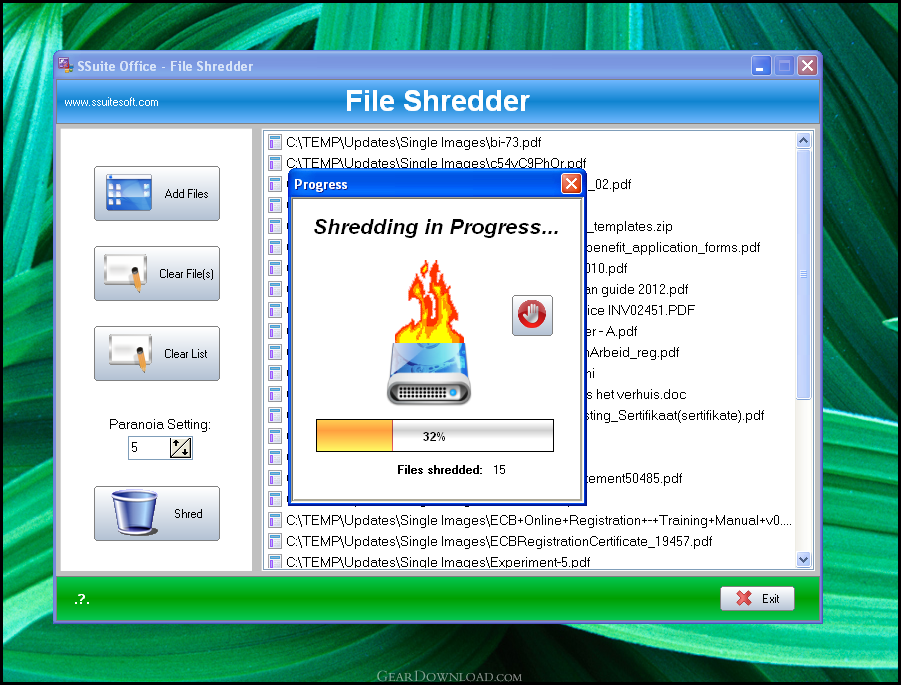Click the SSuite Office title bar icon
The width and height of the screenshot is (901, 685).
(66, 66)
